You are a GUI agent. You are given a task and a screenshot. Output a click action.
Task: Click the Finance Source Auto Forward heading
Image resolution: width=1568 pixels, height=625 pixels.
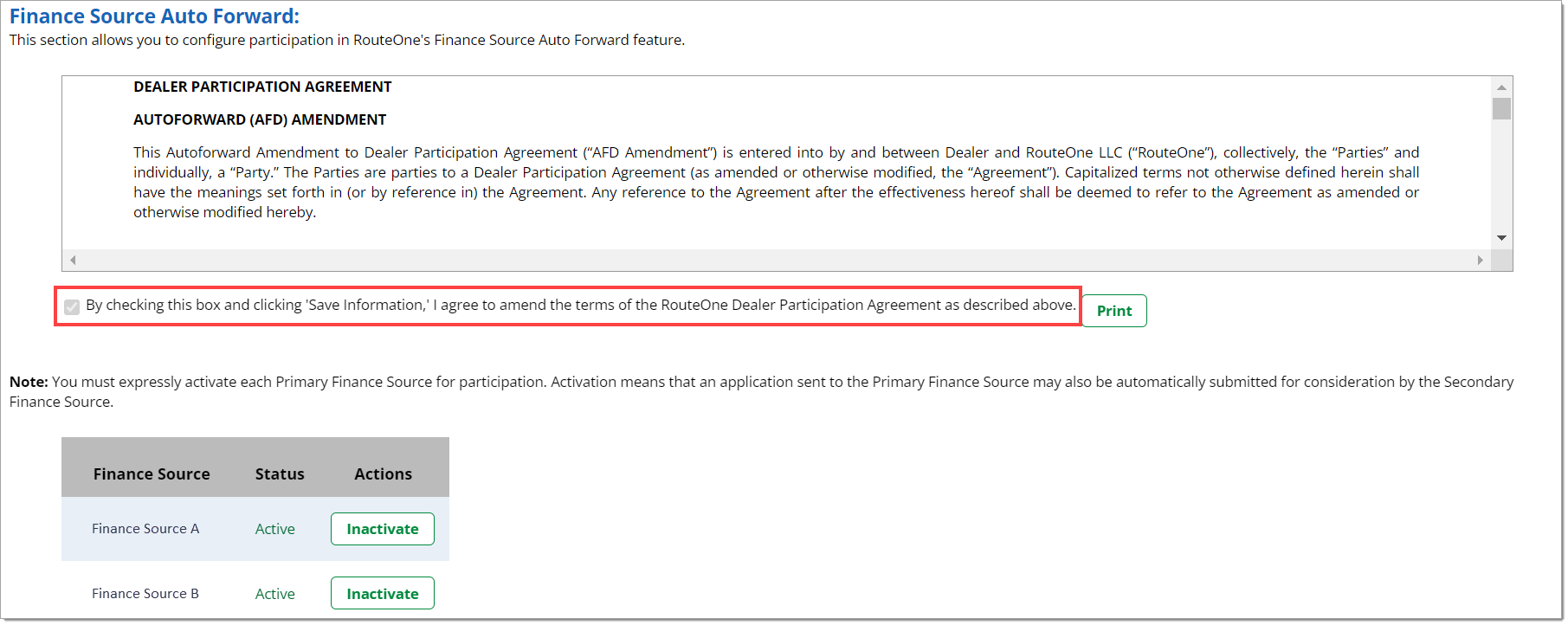point(154,16)
